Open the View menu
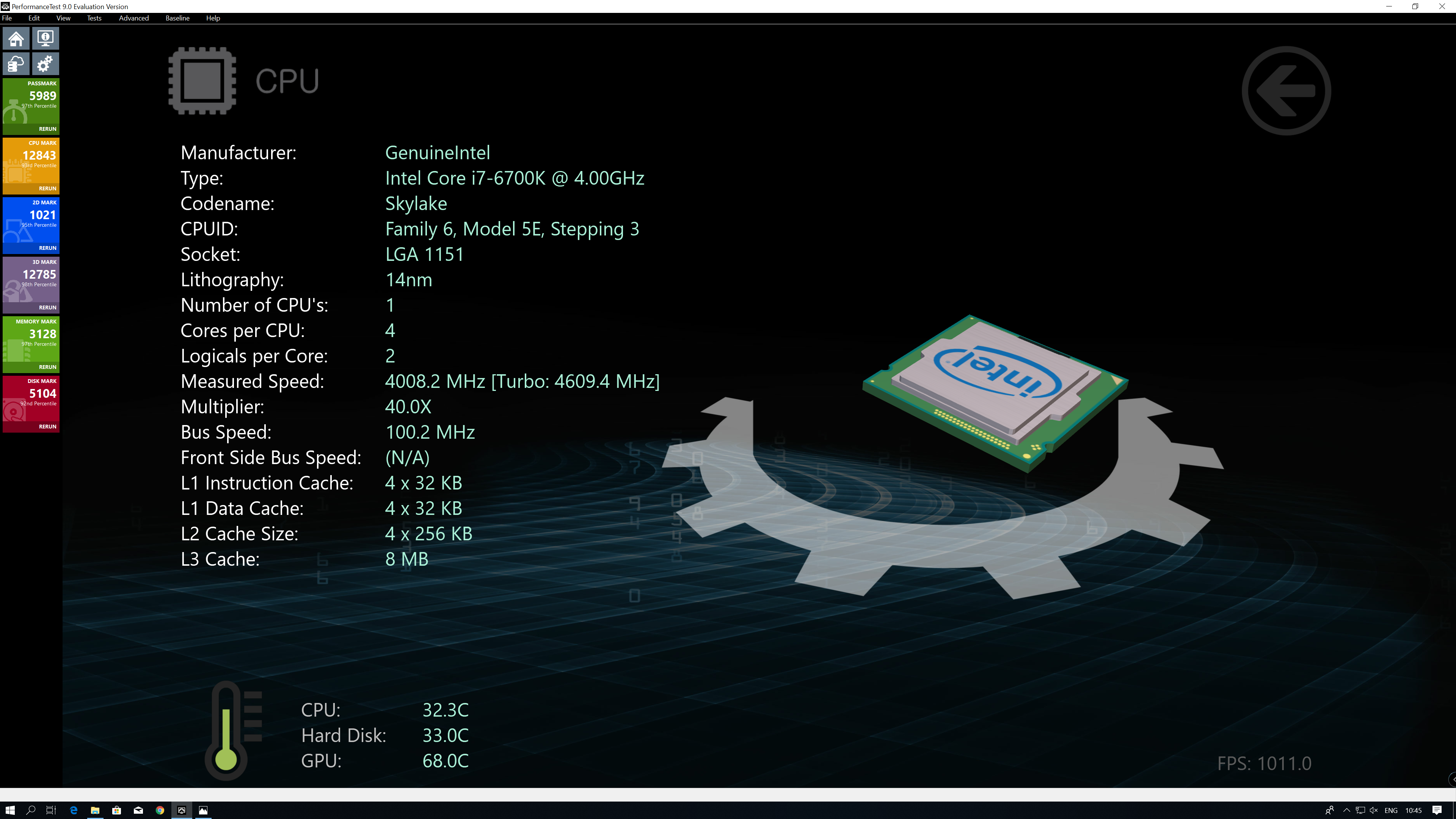The height and width of the screenshot is (819, 1456). click(63, 18)
